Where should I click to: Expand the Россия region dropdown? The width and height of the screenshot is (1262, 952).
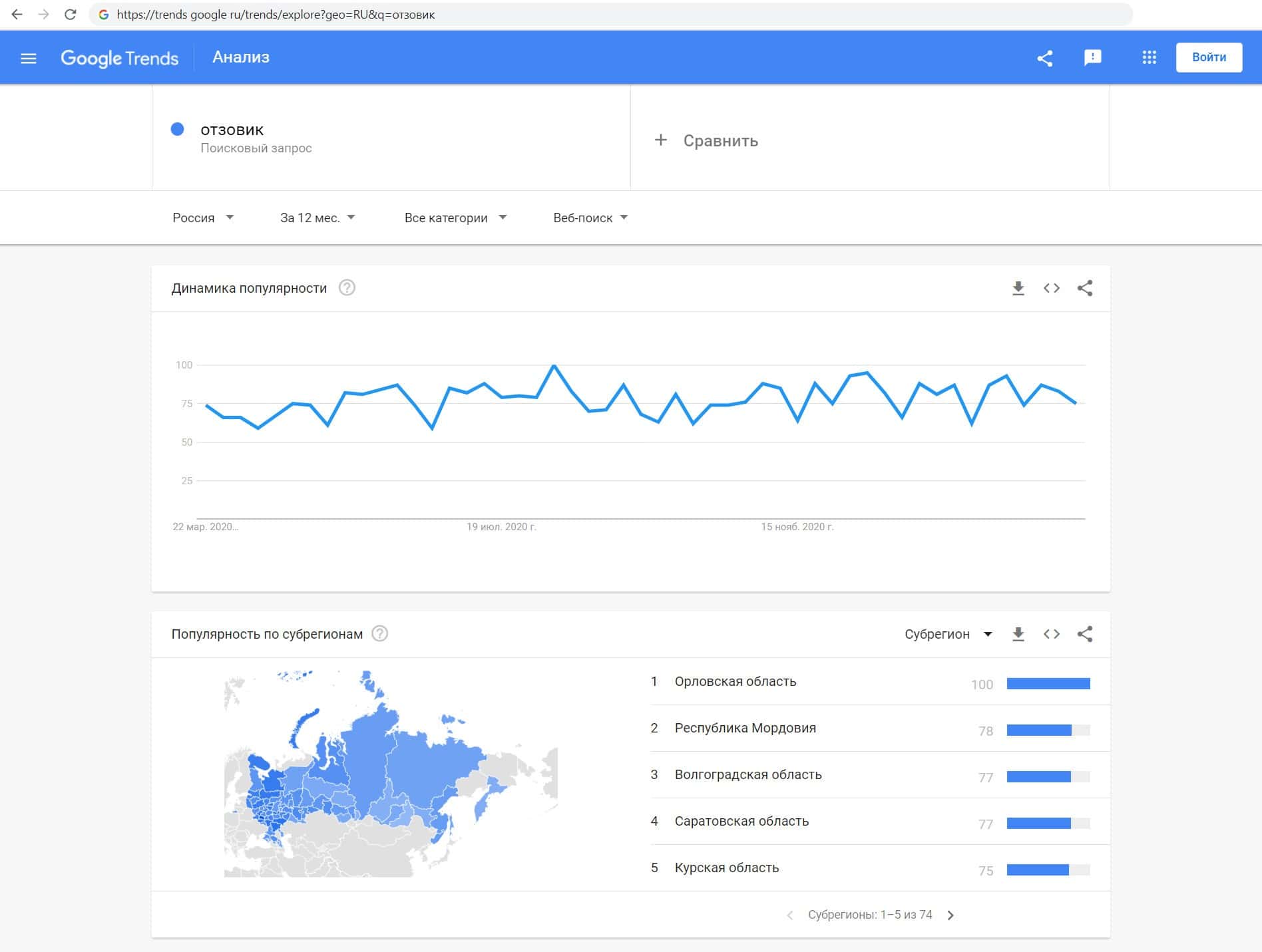point(203,218)
